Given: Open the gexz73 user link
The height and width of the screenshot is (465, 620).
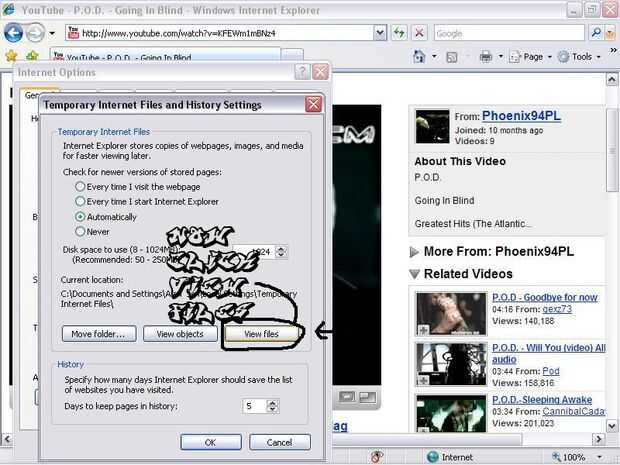Looking at the screenshot, I should 557,309.
